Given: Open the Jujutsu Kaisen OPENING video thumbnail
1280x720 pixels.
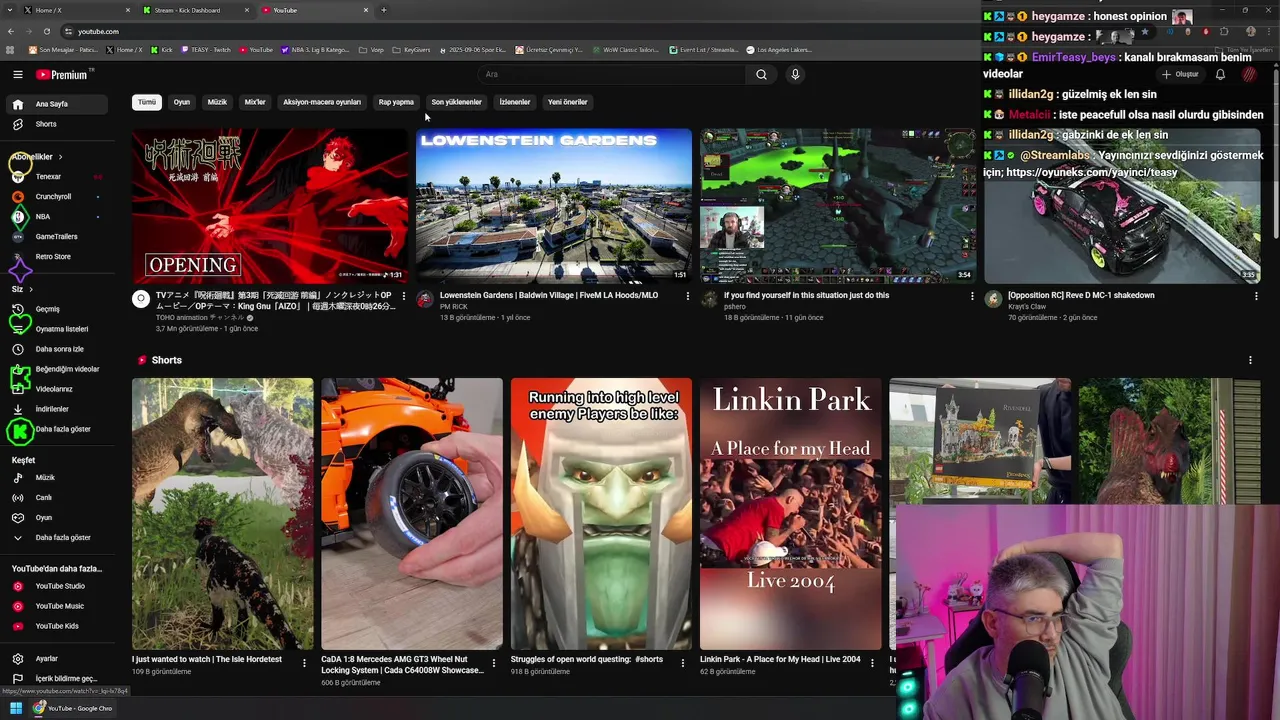Looking at the screenshot, I should tap(270, 206).
